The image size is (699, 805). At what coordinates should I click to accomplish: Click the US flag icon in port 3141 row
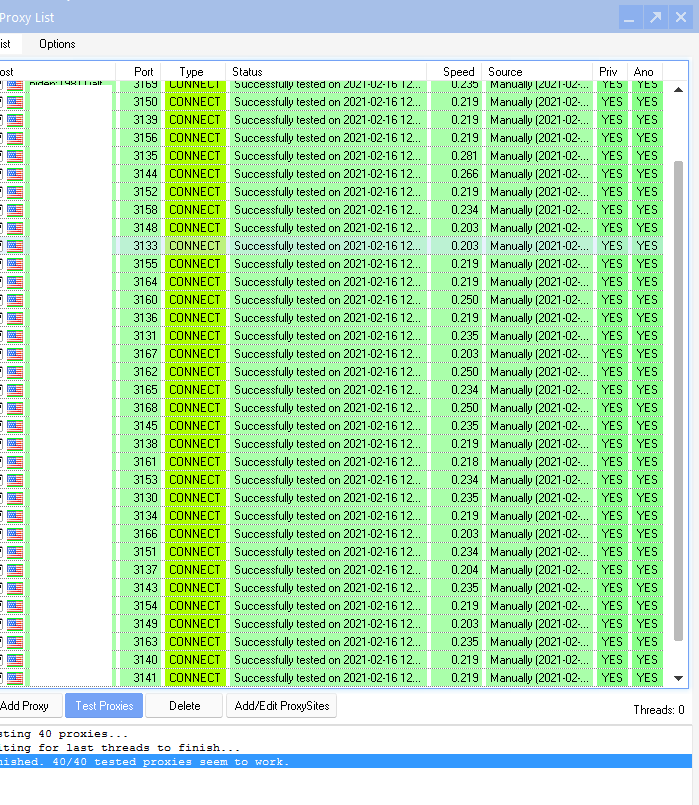(15, 678)
